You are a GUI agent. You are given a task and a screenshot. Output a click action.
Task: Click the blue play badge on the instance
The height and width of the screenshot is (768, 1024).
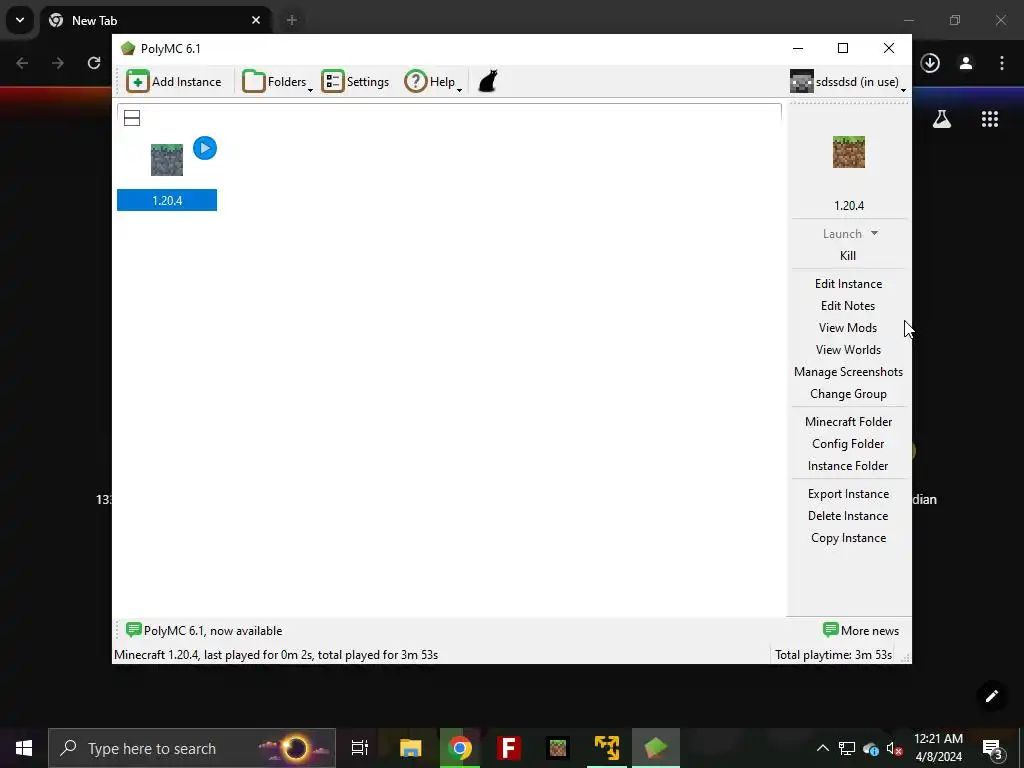pos(205,148)
